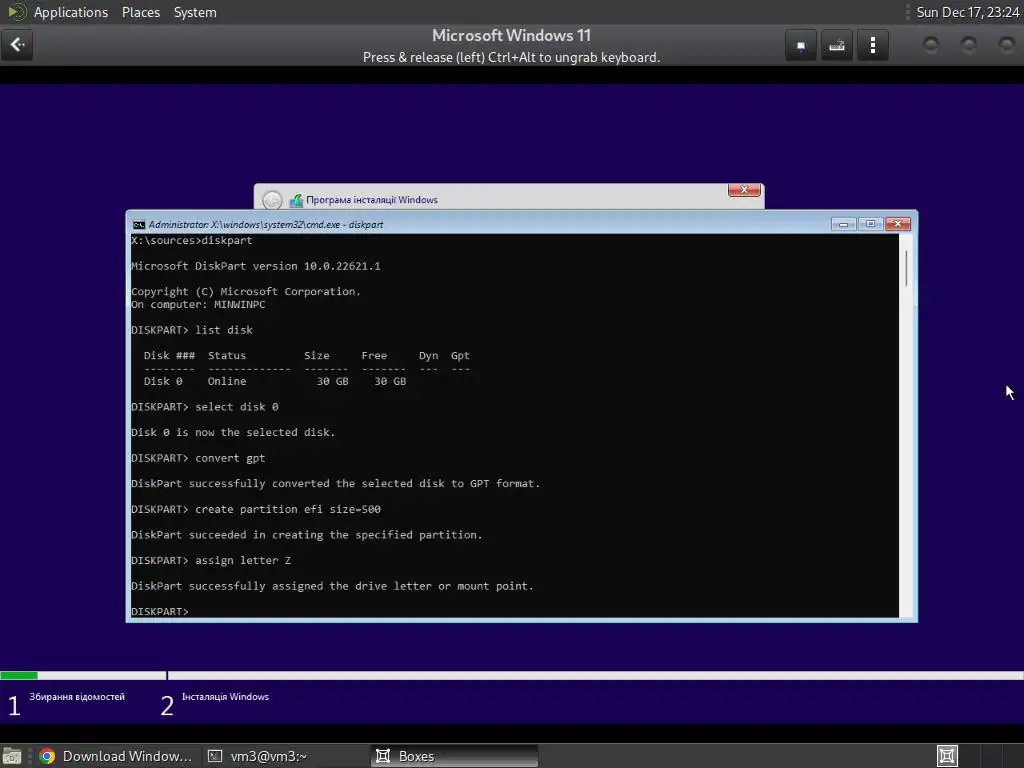The image size is (1024, 768).
Task: Click the 'Microsoft Windows 11' title in Boxes
Action: 511,35
